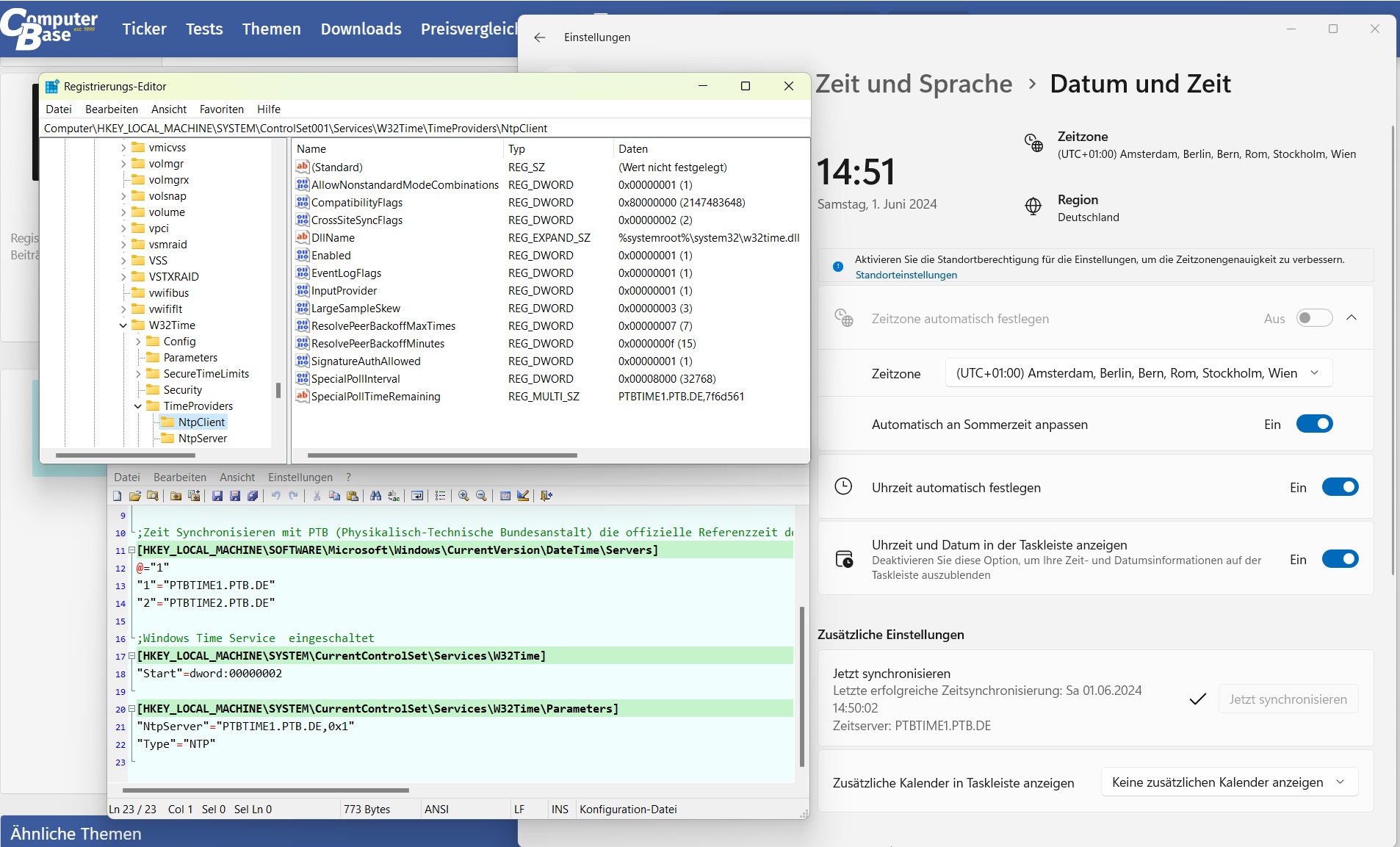Open Downloads on ComputerBase navigation
Screen dimensions: 1400x847
coord(361,29)
